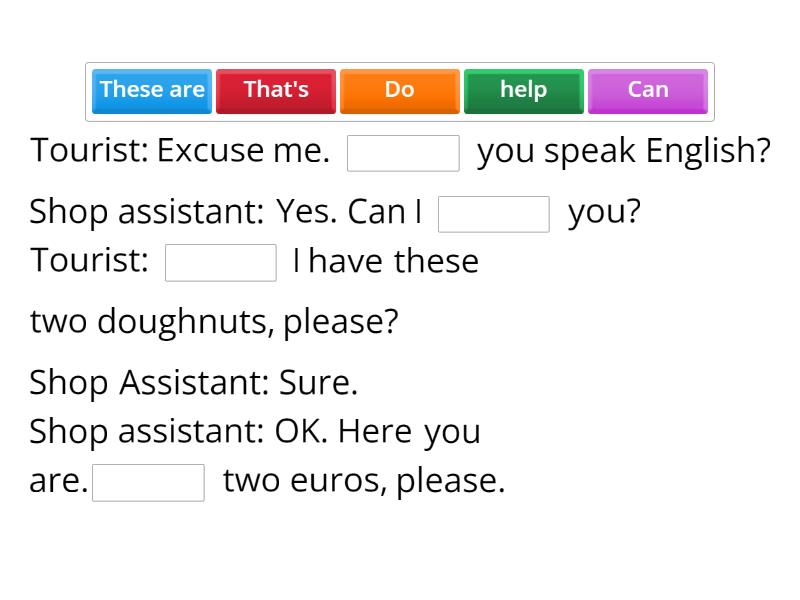Click the phrase "two euros, please."

pyautogui.click(x=364, y=481)
